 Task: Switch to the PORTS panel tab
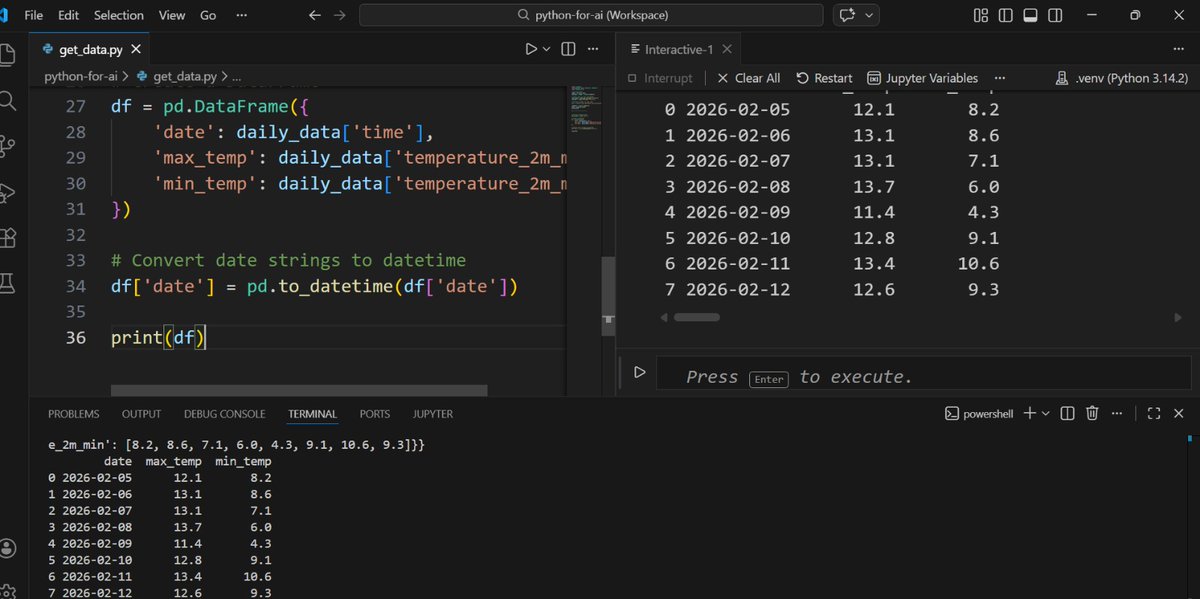[375, 413]
